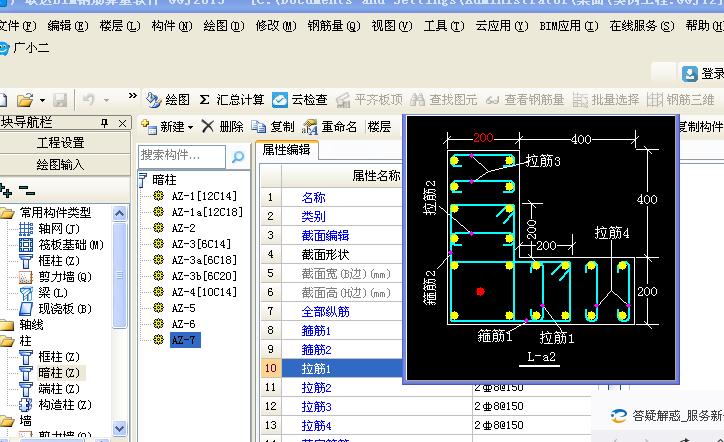Select 暗柱(Z) under 柱 folder
This screenshot has width=724, height=442.
point(59,373)
